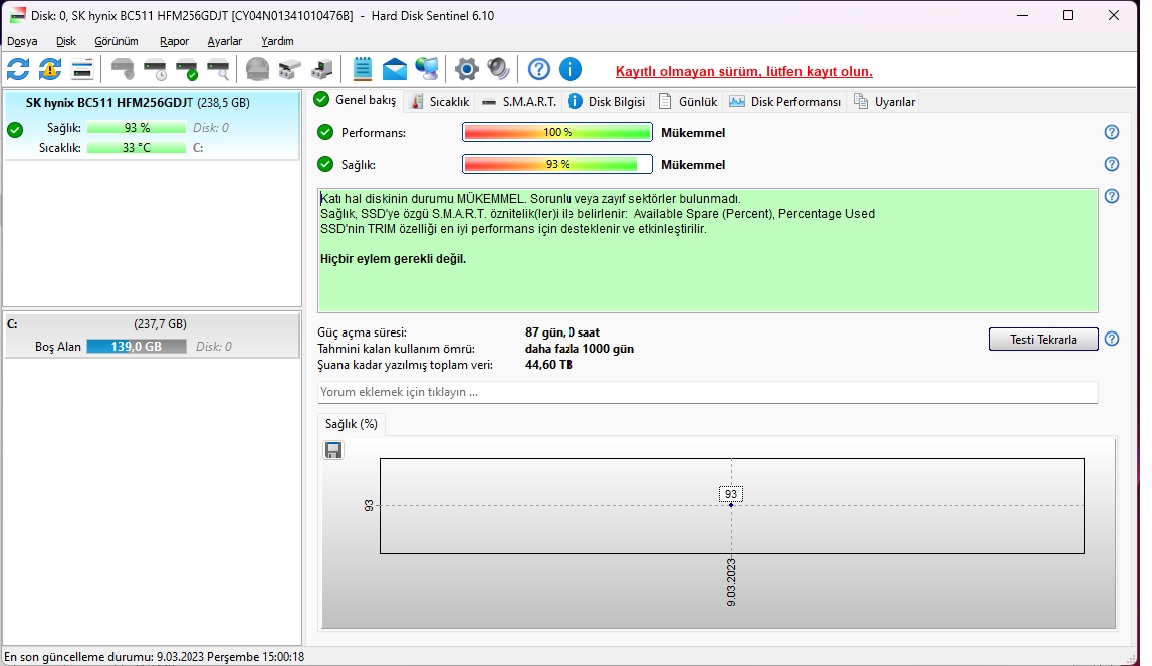1152x666 pixels.
Task: Click help icon beside the Sağlık bar
Action: [1112, 164]
